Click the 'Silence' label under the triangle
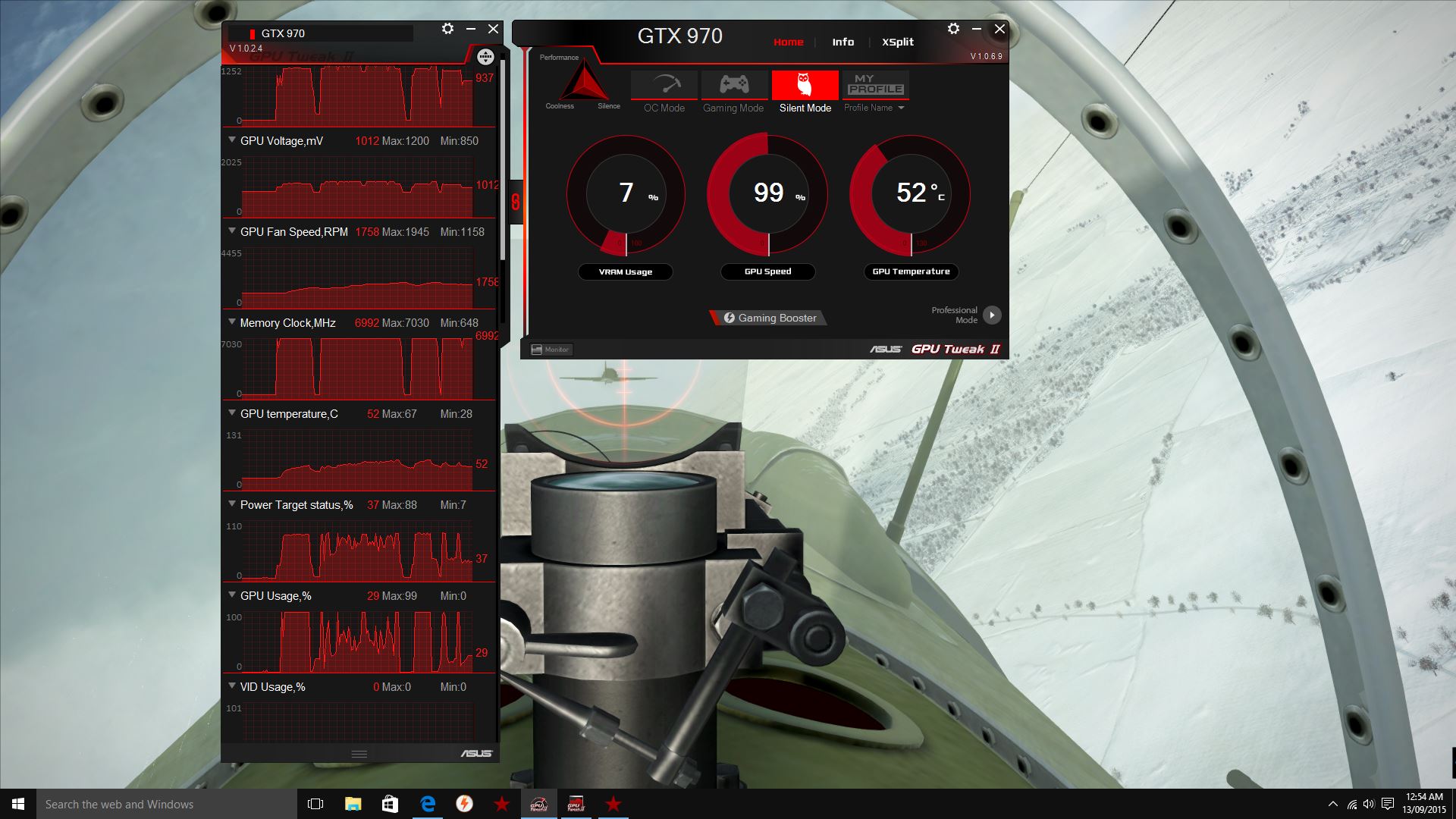Image resolution: width=1456 pixels, height=819 pixels. 608,106
